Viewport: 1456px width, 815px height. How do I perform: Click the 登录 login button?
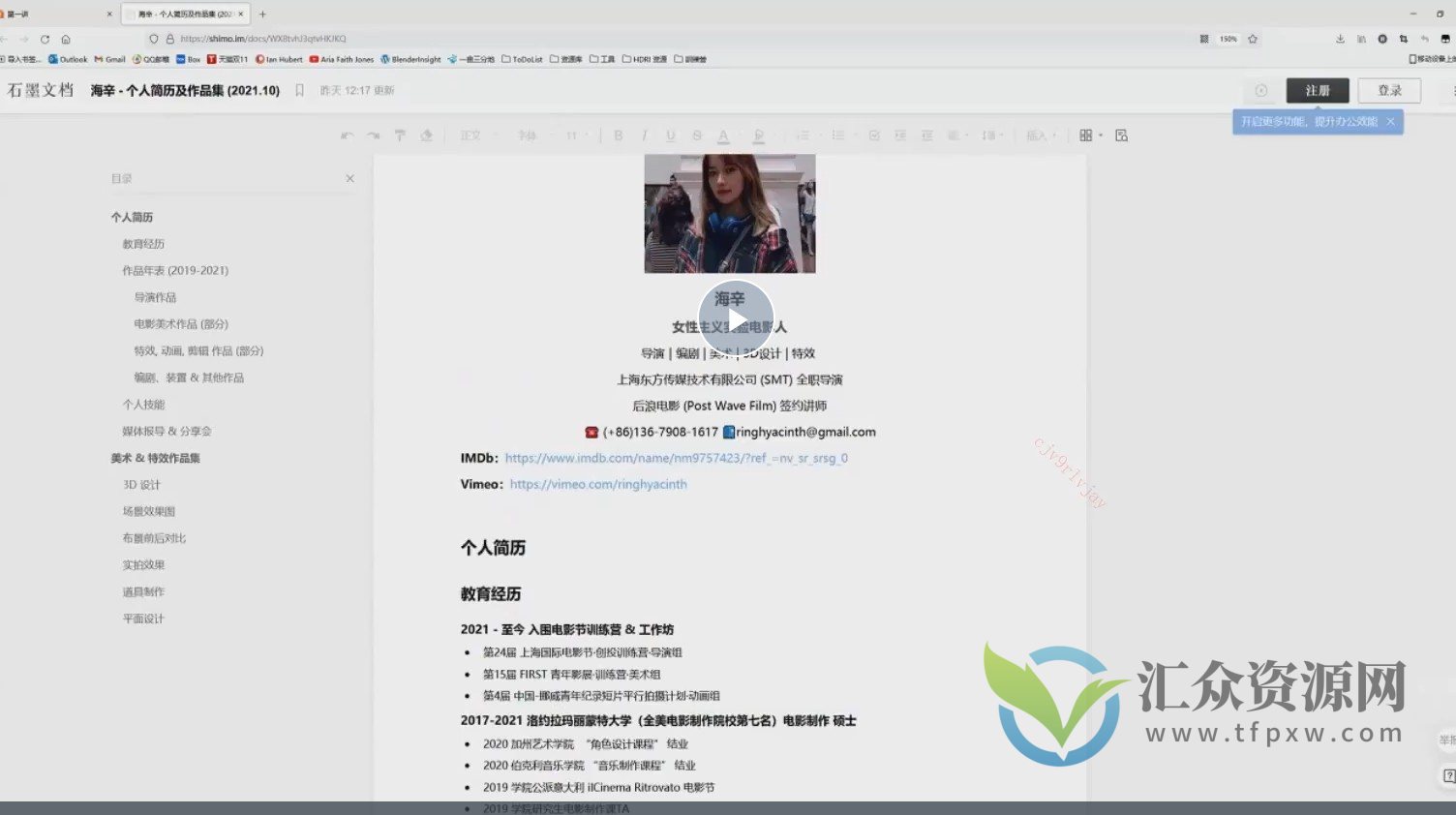click(1389, 90)
